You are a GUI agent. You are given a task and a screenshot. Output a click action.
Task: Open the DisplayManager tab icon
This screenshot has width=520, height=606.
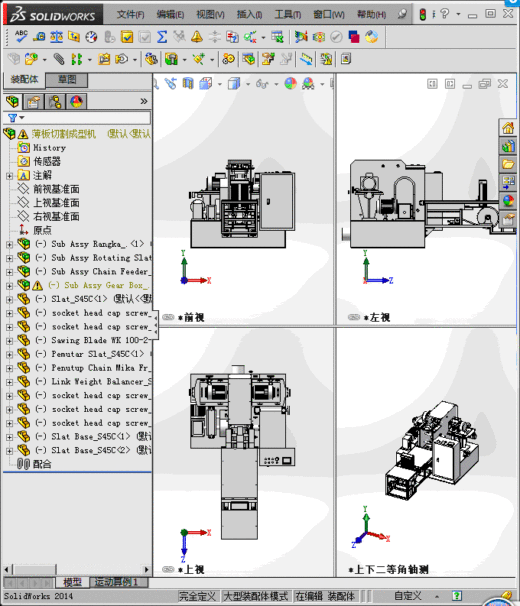coord(77,102)
